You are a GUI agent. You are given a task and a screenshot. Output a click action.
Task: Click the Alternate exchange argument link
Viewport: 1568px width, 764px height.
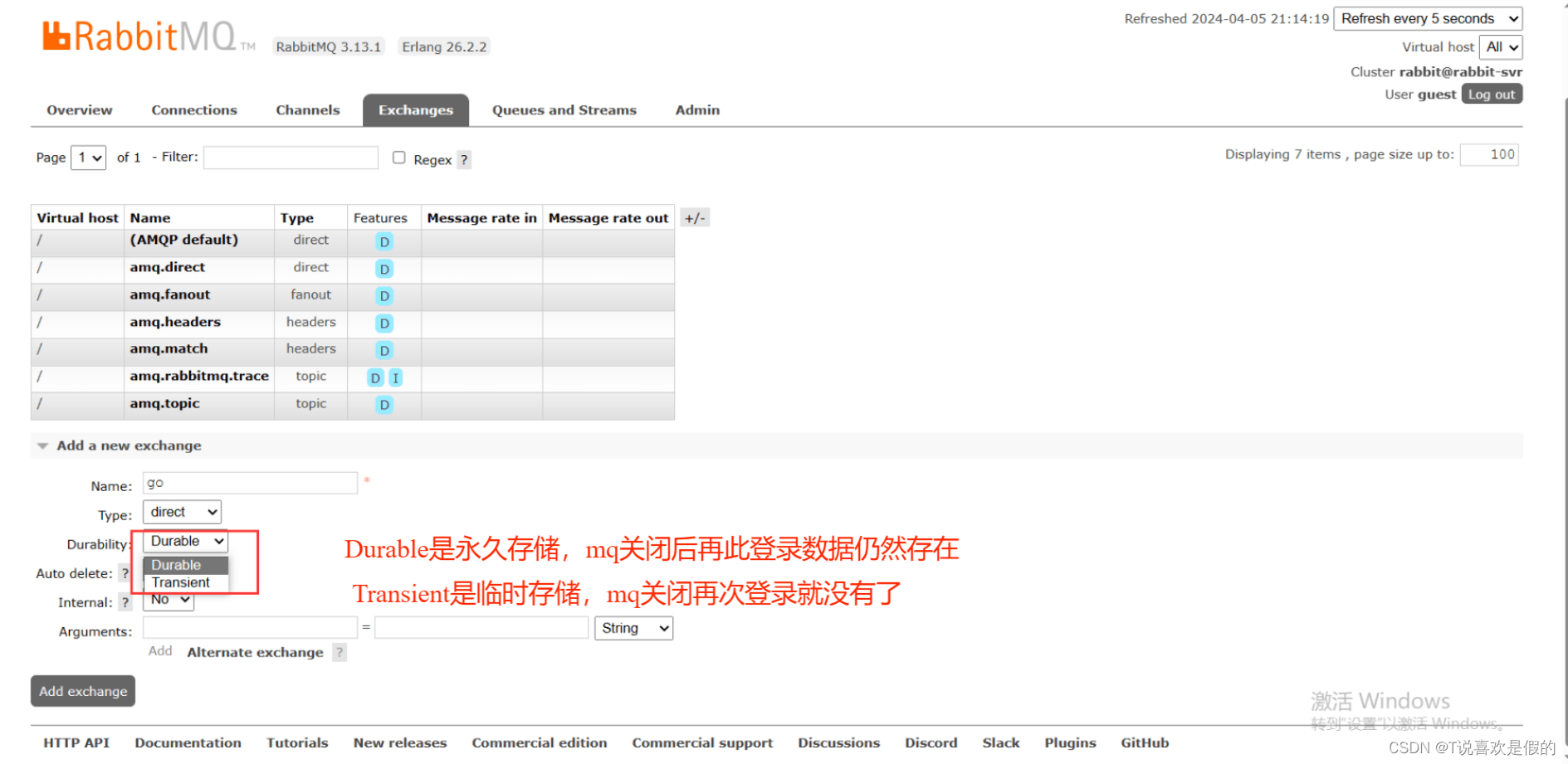pos(255,652)
